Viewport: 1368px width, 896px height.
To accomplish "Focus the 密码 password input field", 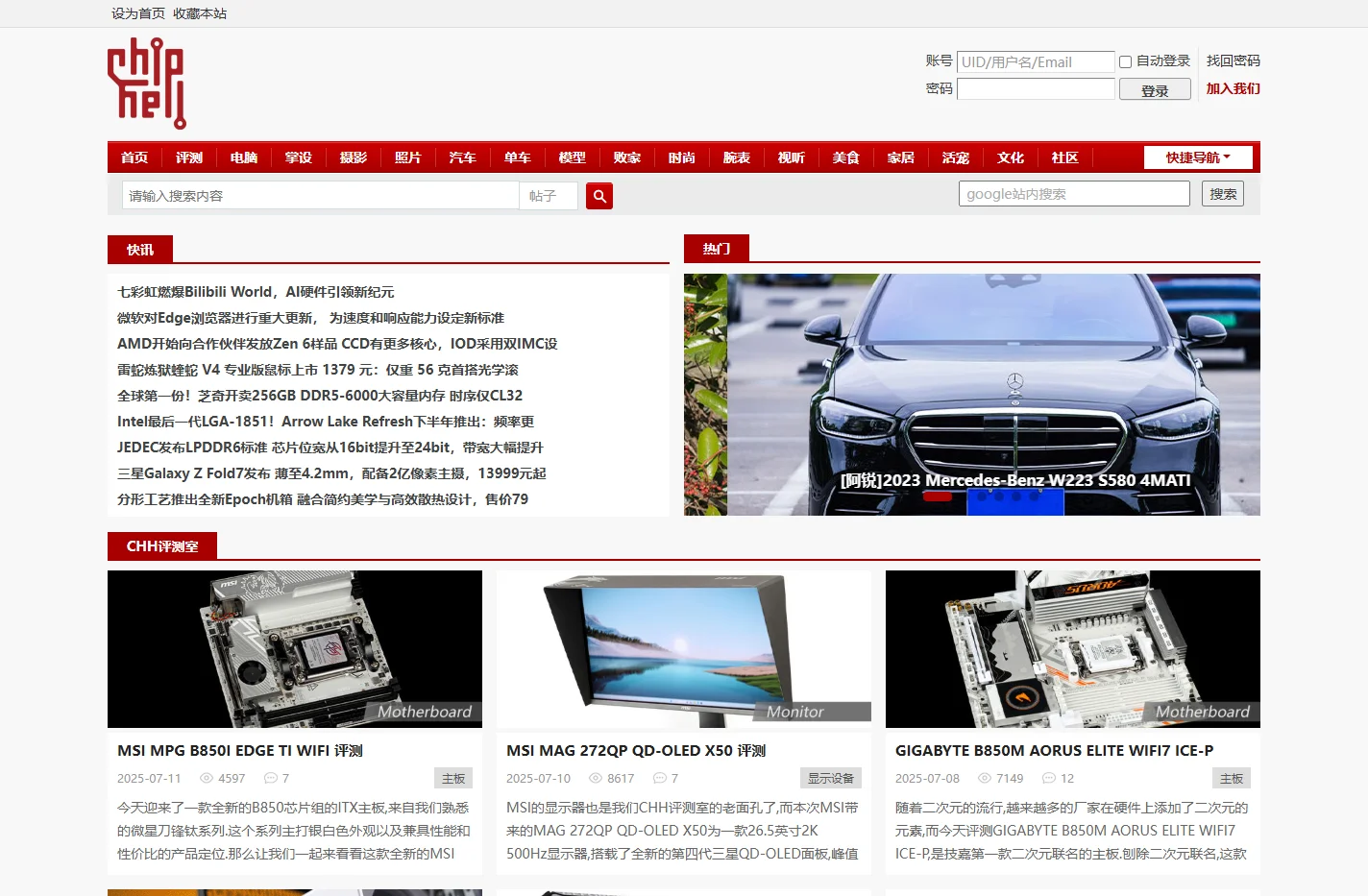I will 1036,89.
